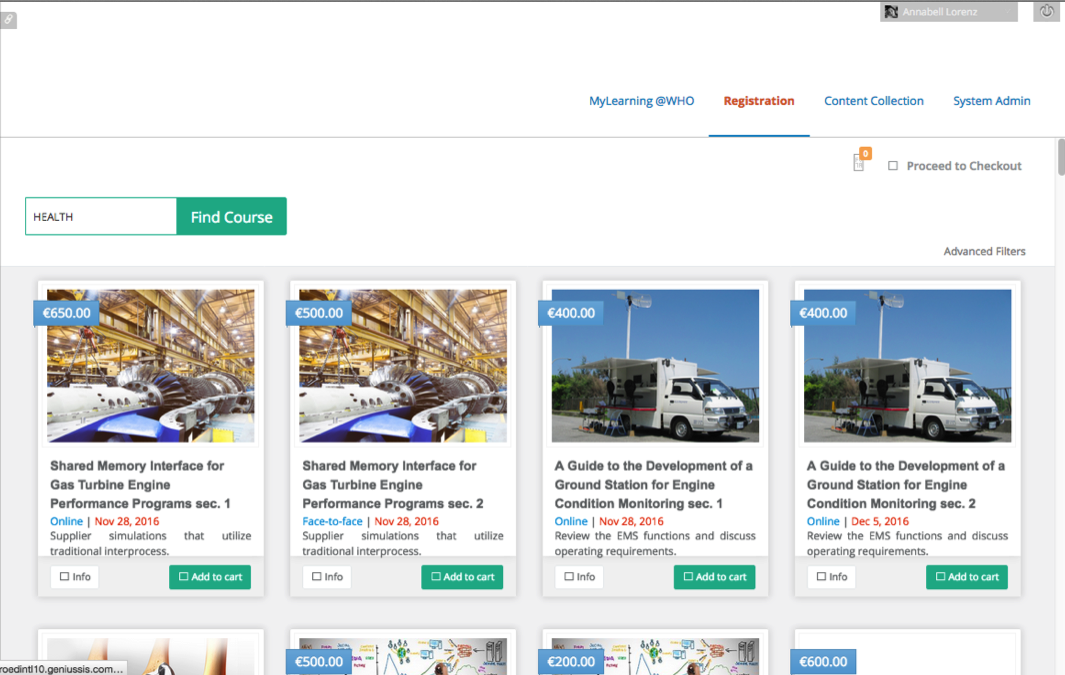This screenshot has width=1065, height=675.
Task: Toggle Info on Gas Turbine sec. 1 card
Action: 75,577
